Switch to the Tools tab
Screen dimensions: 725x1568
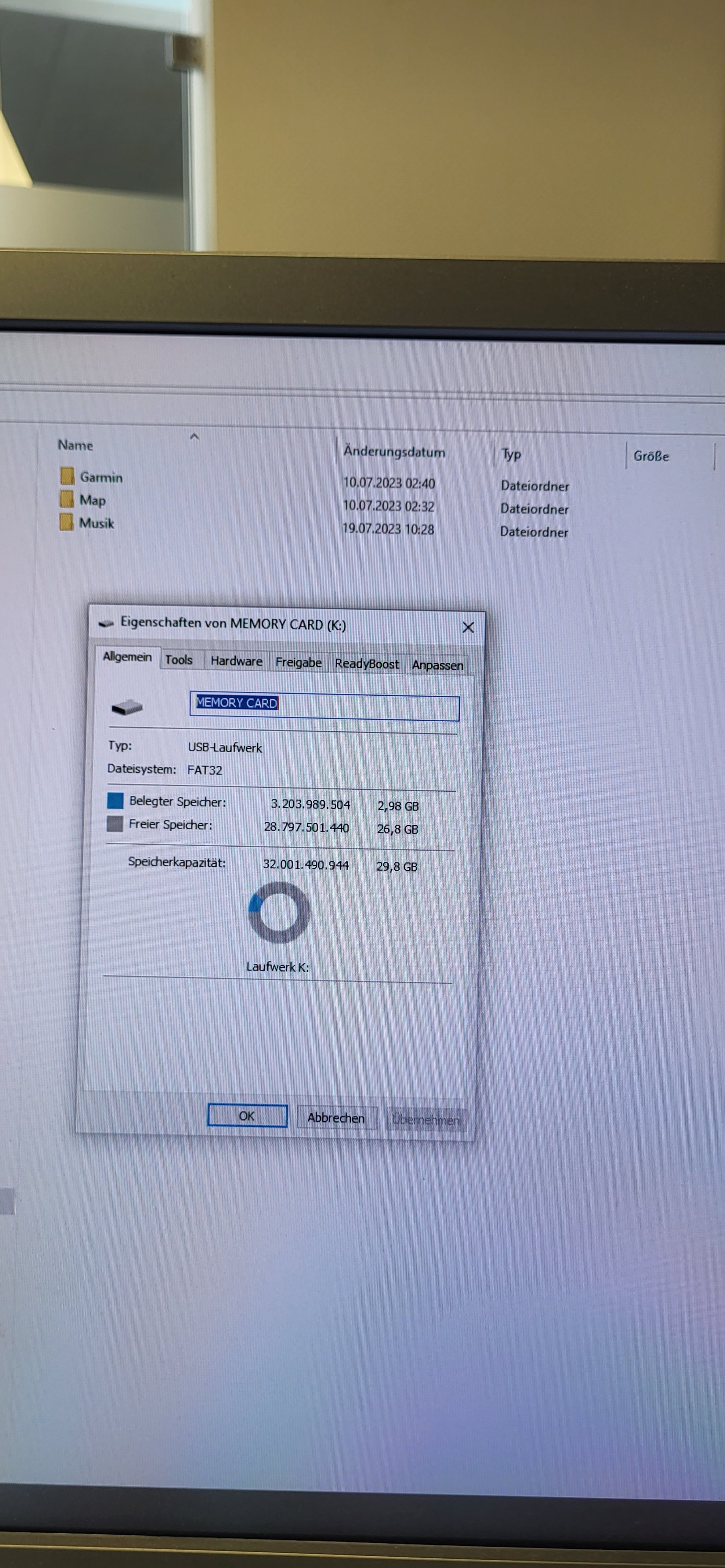(x=179, y=660)
